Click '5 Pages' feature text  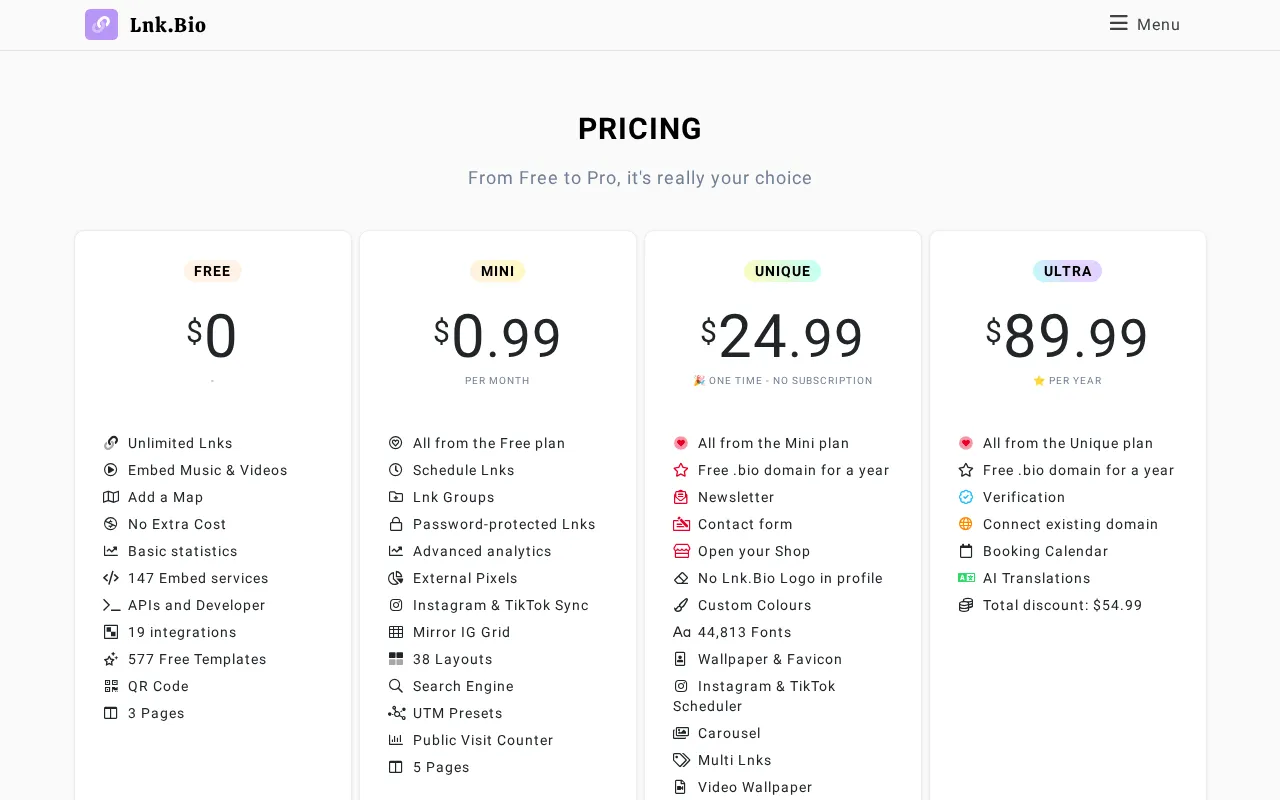coord(441,767)
